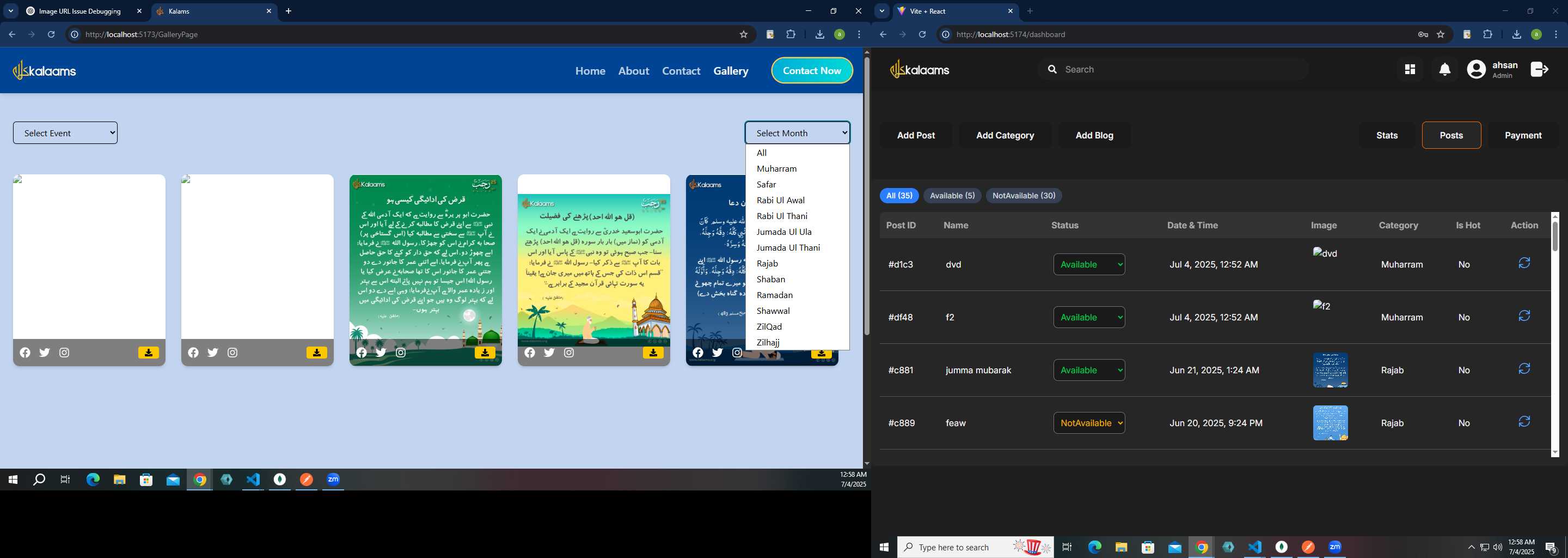Click Twitter icon on third gallery card
The width and height of the screenshot is (1568, 558).
[381, 353]
